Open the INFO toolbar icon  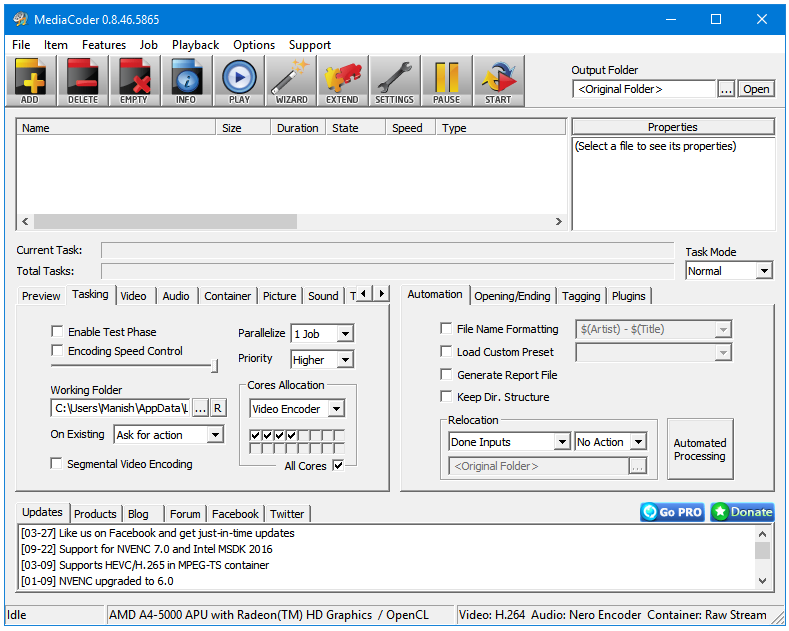pos(187,81)
